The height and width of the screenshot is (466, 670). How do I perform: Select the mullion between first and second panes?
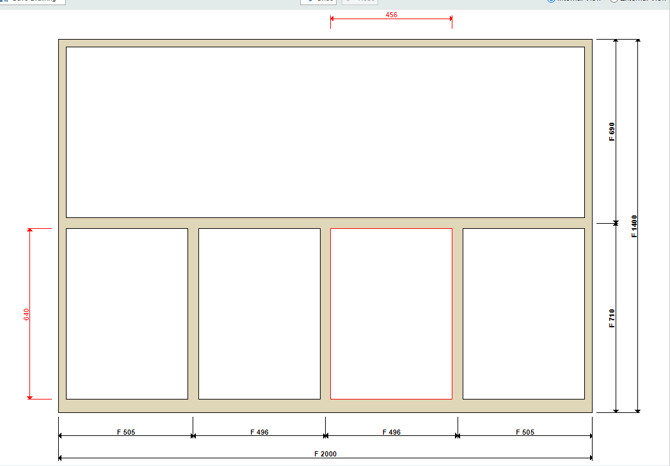[x=193, y=313]
